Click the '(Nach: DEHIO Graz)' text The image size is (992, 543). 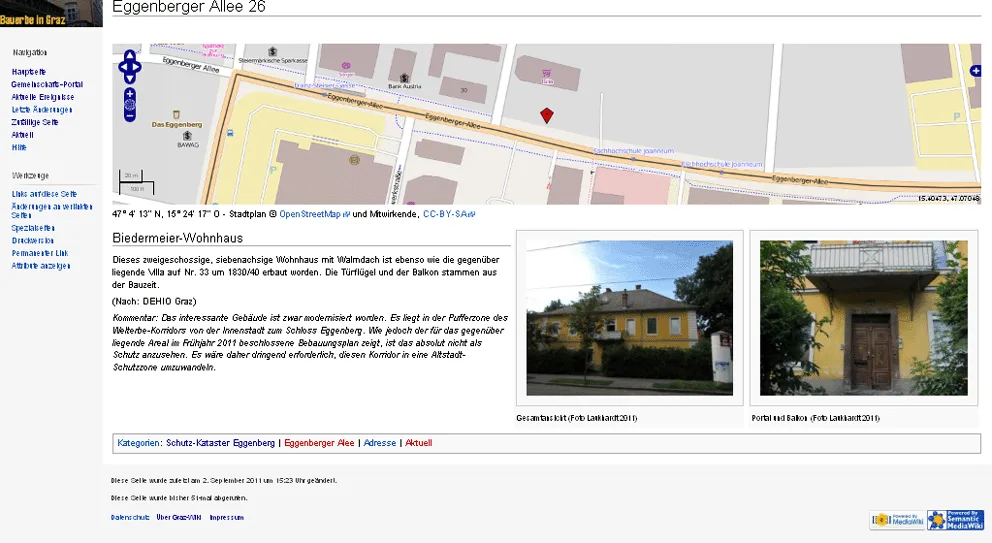coord(154,301)
